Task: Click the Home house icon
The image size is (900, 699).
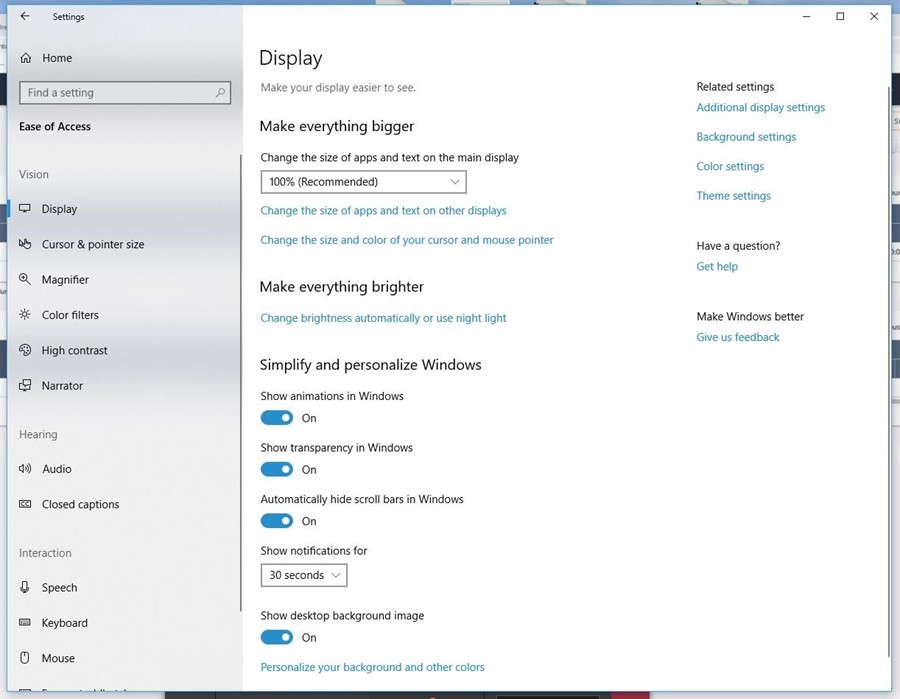Action: coord(25,58)
